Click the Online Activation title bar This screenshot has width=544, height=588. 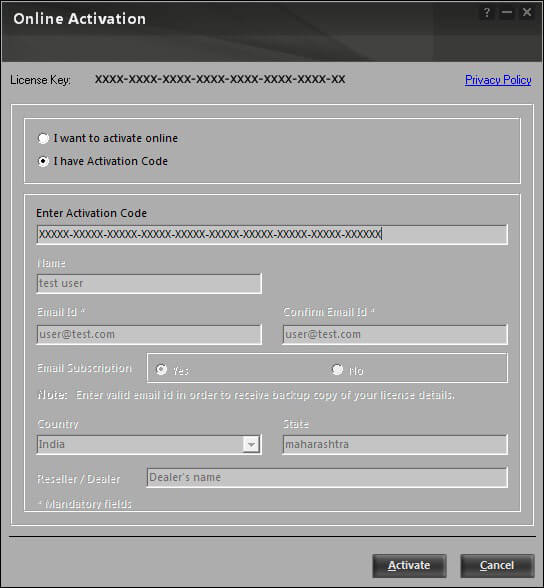tap(240, 32)
